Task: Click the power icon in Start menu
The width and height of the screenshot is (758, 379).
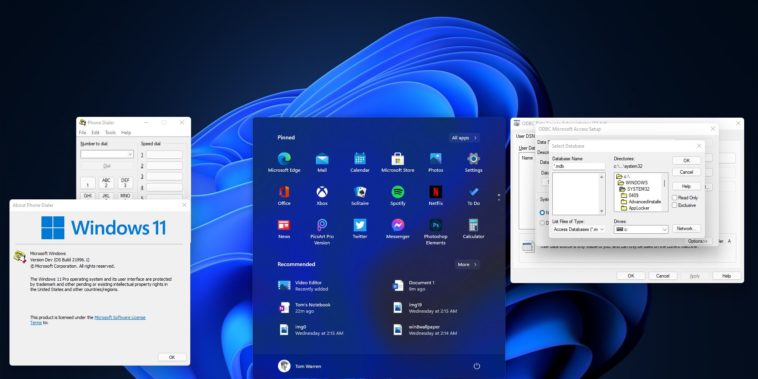Action: click(x=477, y=366)
